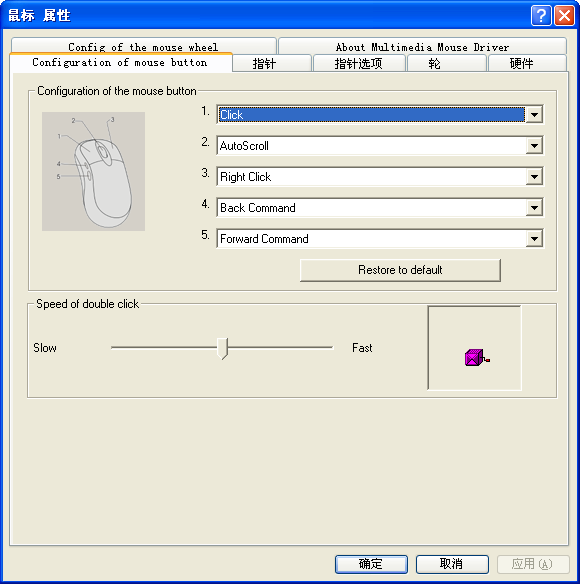Cancel using the 取消 button
580x584 pixels.
(x=452, y=564)
